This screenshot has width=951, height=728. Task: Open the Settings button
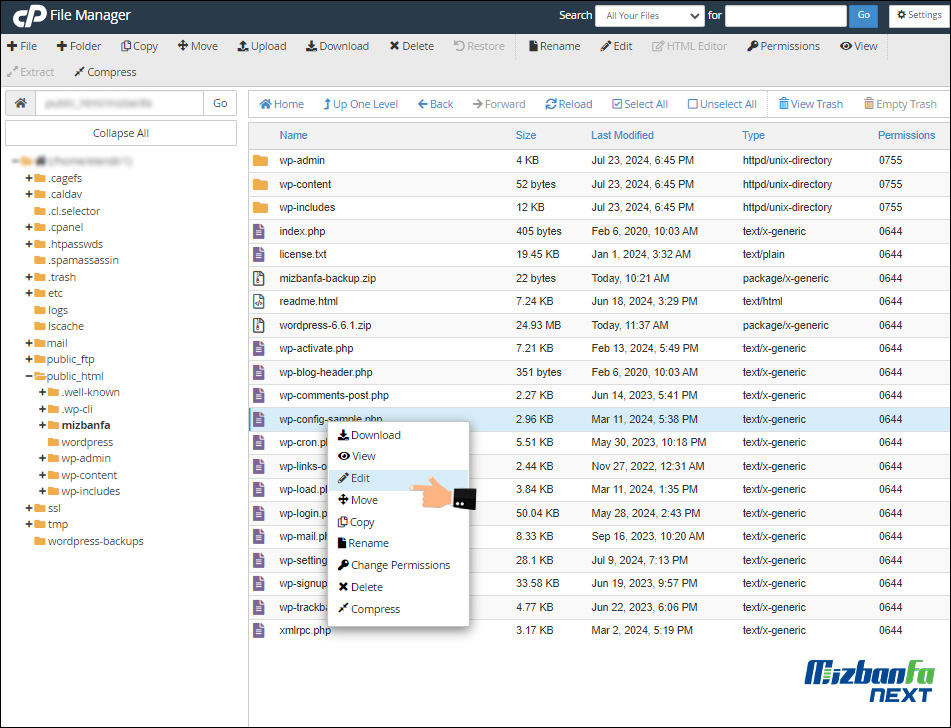[919, 15]
